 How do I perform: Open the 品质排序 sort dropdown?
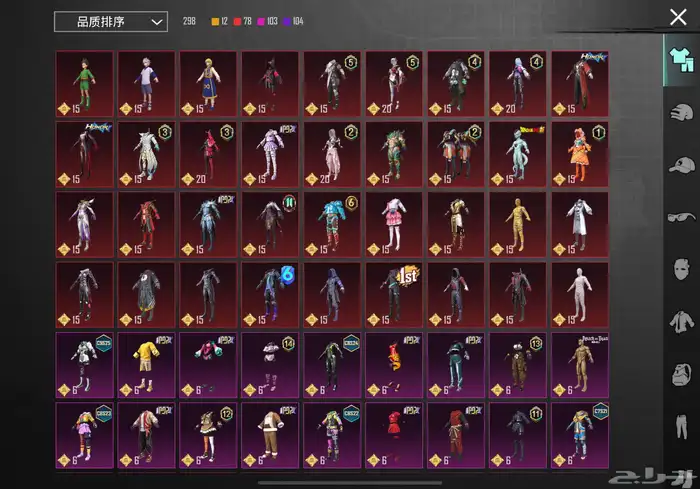(110, 21)
